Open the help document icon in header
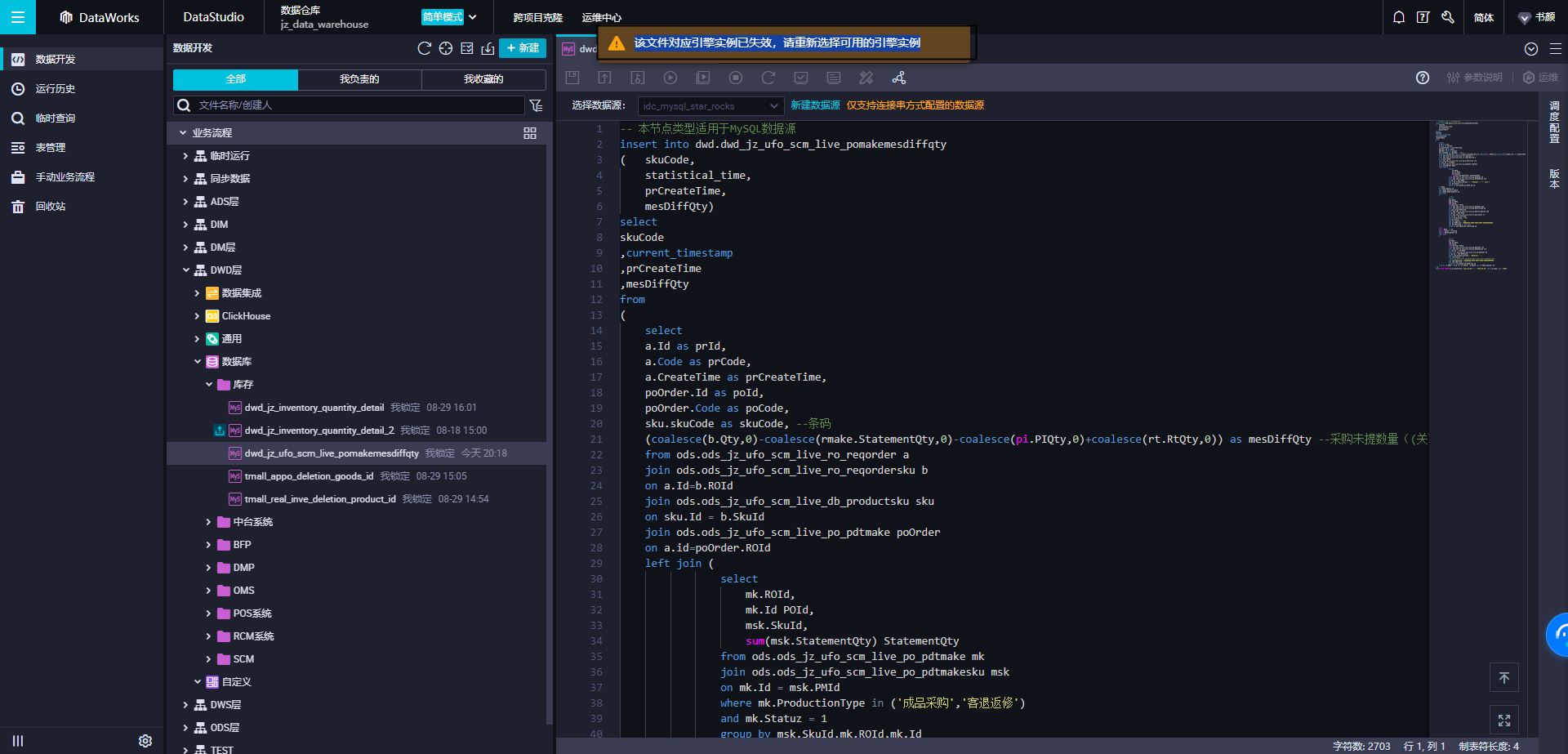Viewport: 1568px width, 754px height. [x=1423, y=17]
